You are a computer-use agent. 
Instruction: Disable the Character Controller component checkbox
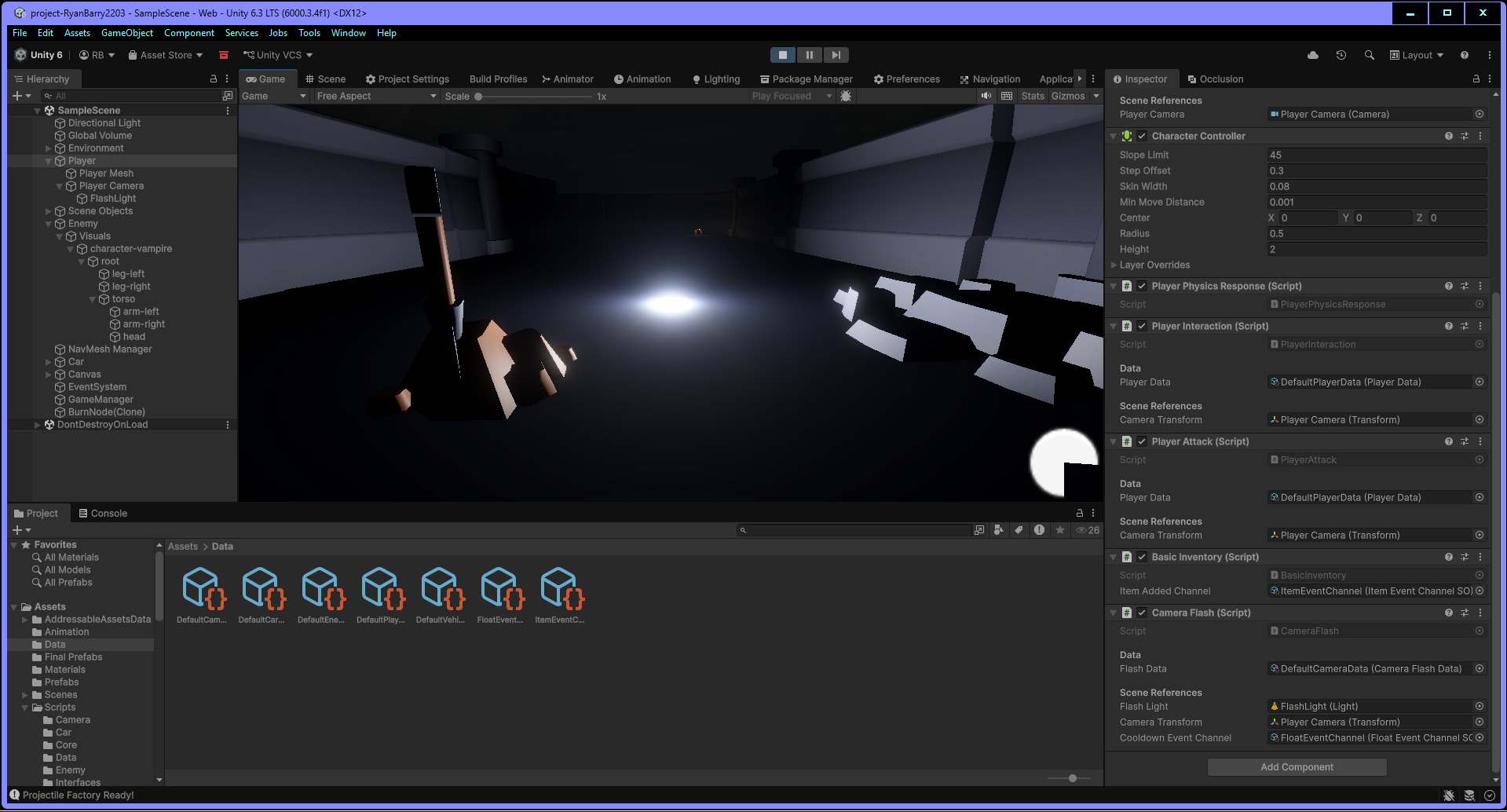pyautogui.click(x=1142, y=136)
